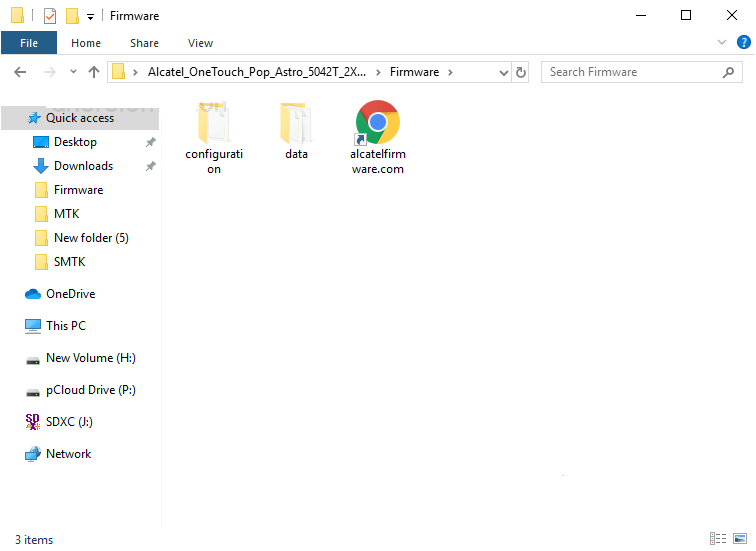Click the Help question mark icon
Image resolution: width=756 pixels, height=551 pixels.
tap(743, 43)
